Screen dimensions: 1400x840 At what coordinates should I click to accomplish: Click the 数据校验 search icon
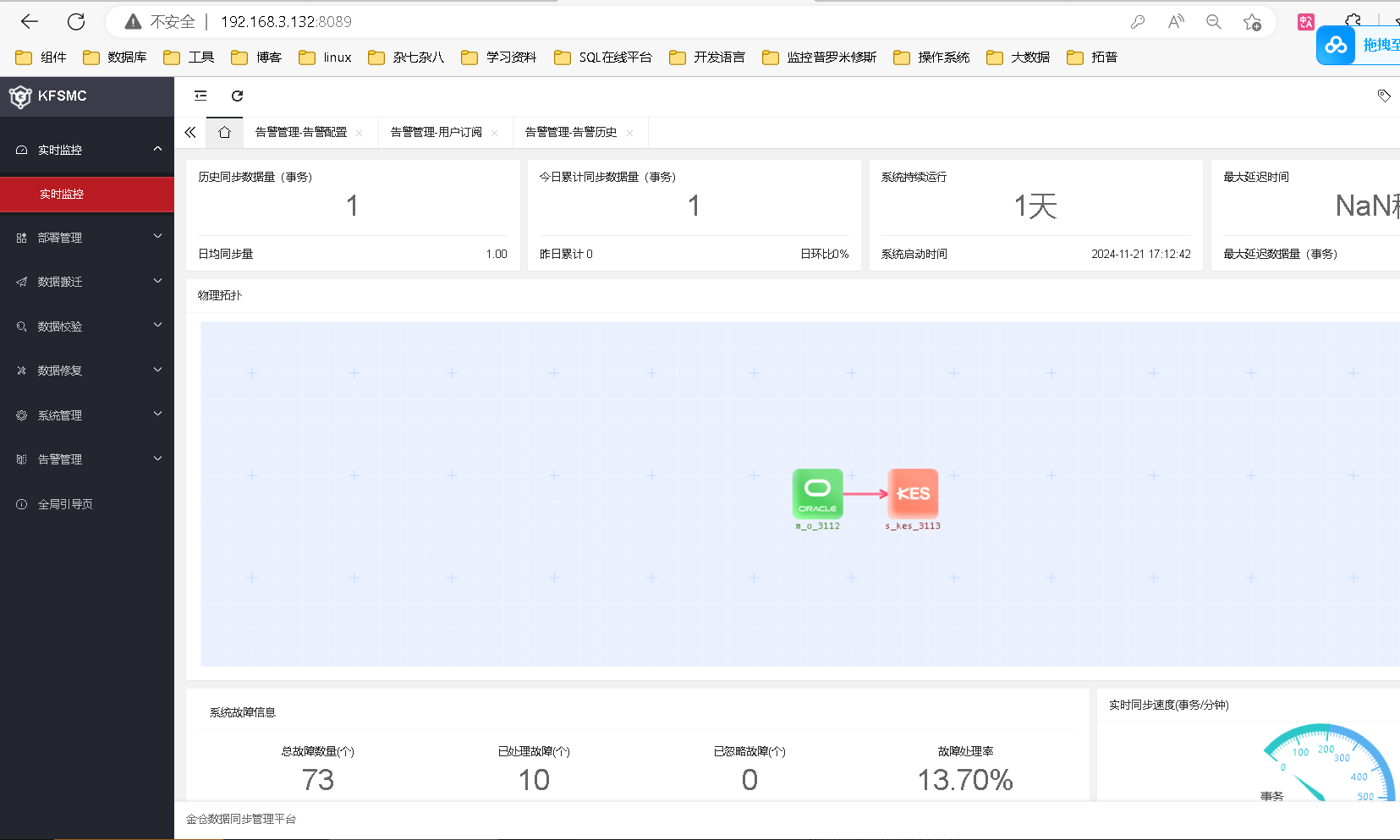coord(21,326)
